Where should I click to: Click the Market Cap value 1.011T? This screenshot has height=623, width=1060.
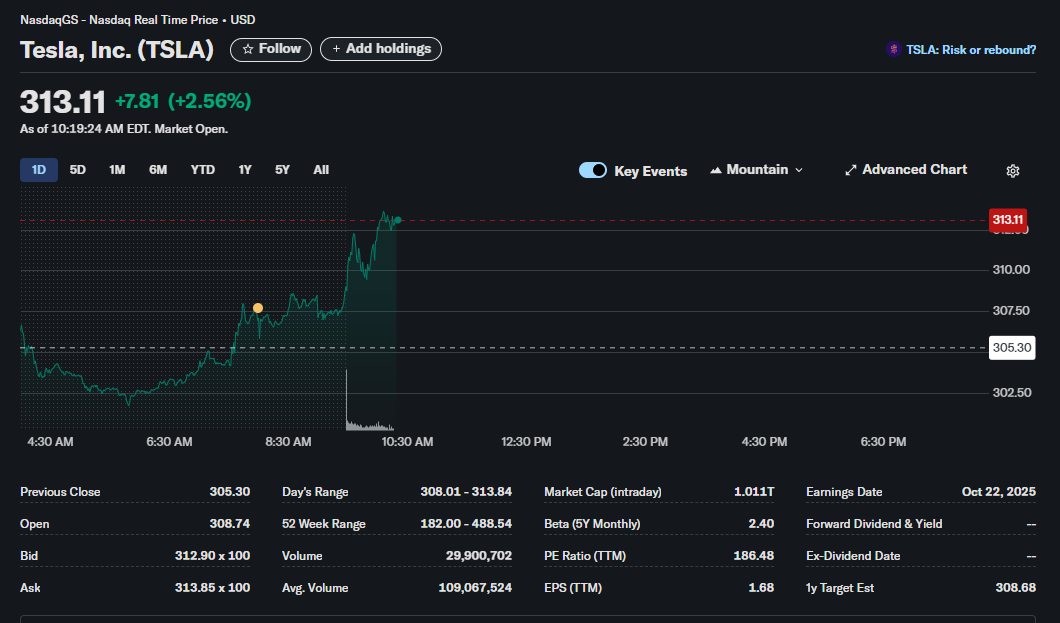click(754, 492)
